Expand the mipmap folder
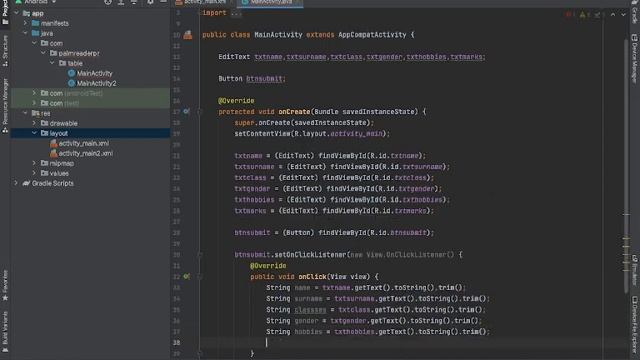Viewport: 640px width, 360px height. point(34,163)
